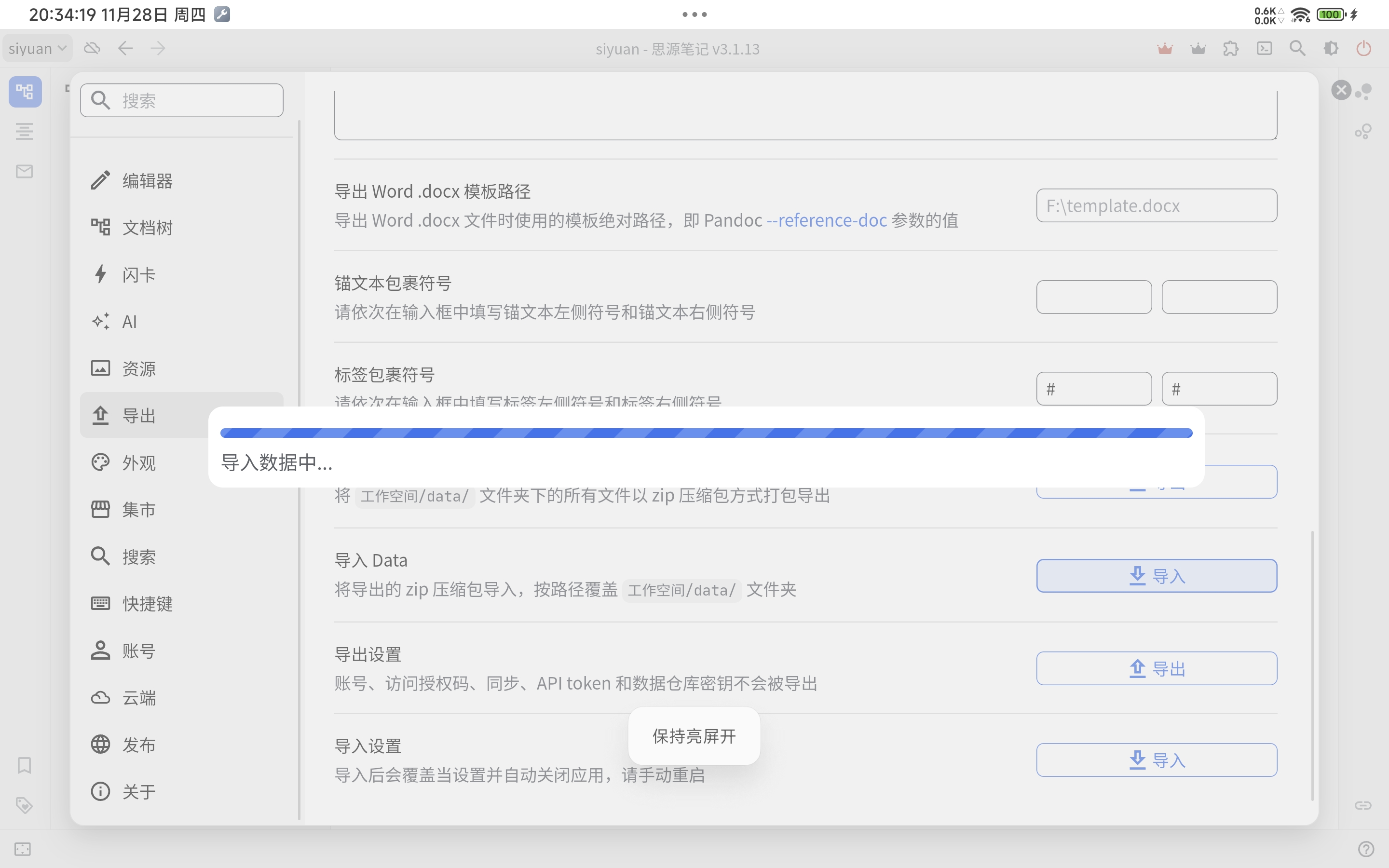Screen dimensions: 1389x868
Task: Open the --reference-doc documentation link
Action: click(x=827, y=220)
